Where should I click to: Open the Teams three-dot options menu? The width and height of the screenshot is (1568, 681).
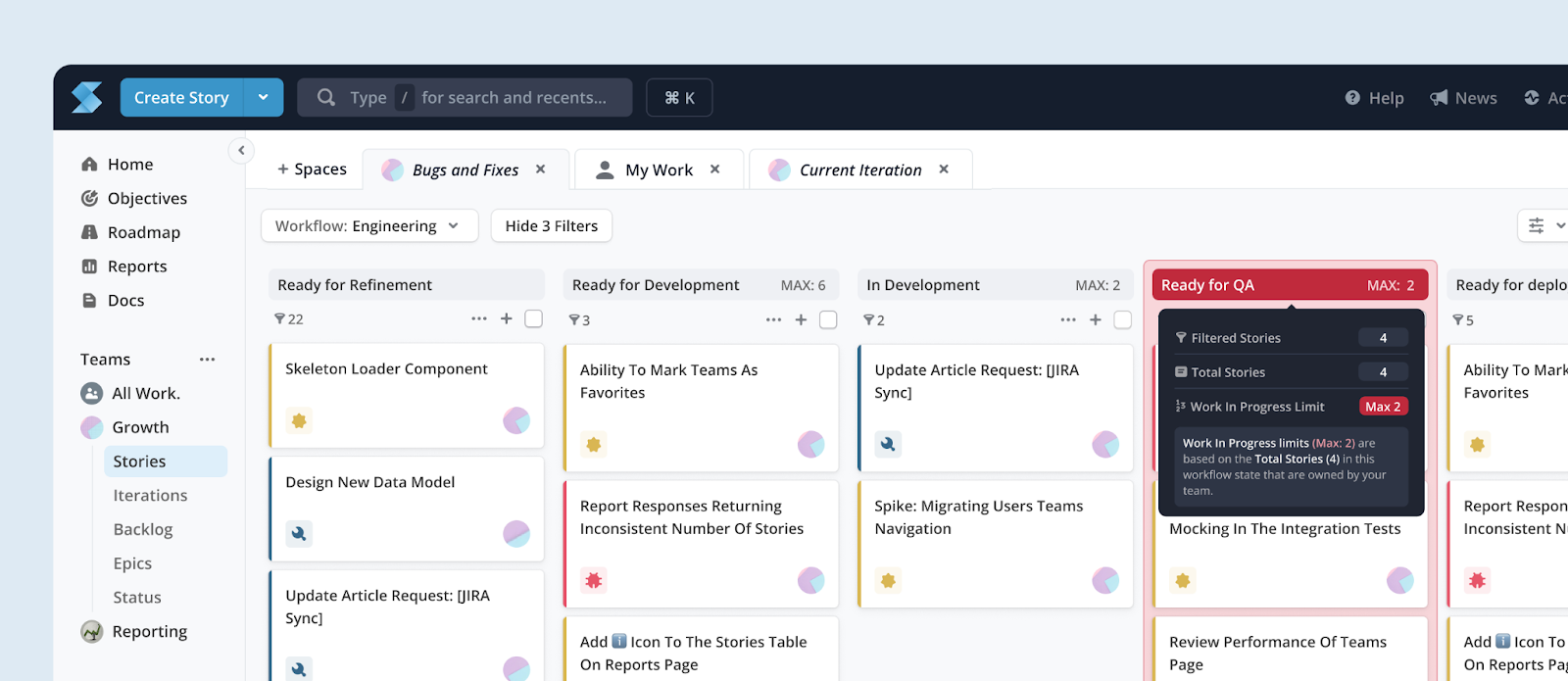pyautogui.click(x=207, y=360)
